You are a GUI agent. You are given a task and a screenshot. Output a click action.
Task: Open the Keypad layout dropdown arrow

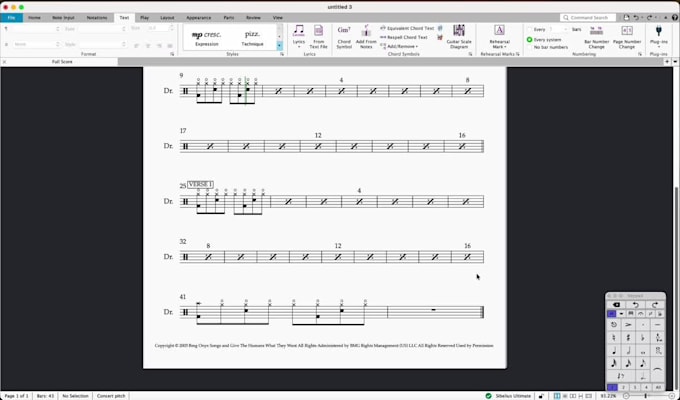[x=621, y=314]
